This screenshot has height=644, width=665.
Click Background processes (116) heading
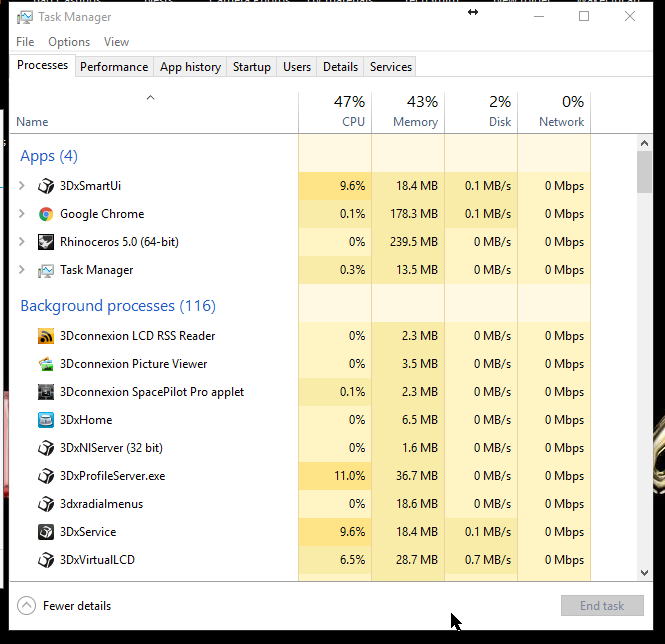118,306
